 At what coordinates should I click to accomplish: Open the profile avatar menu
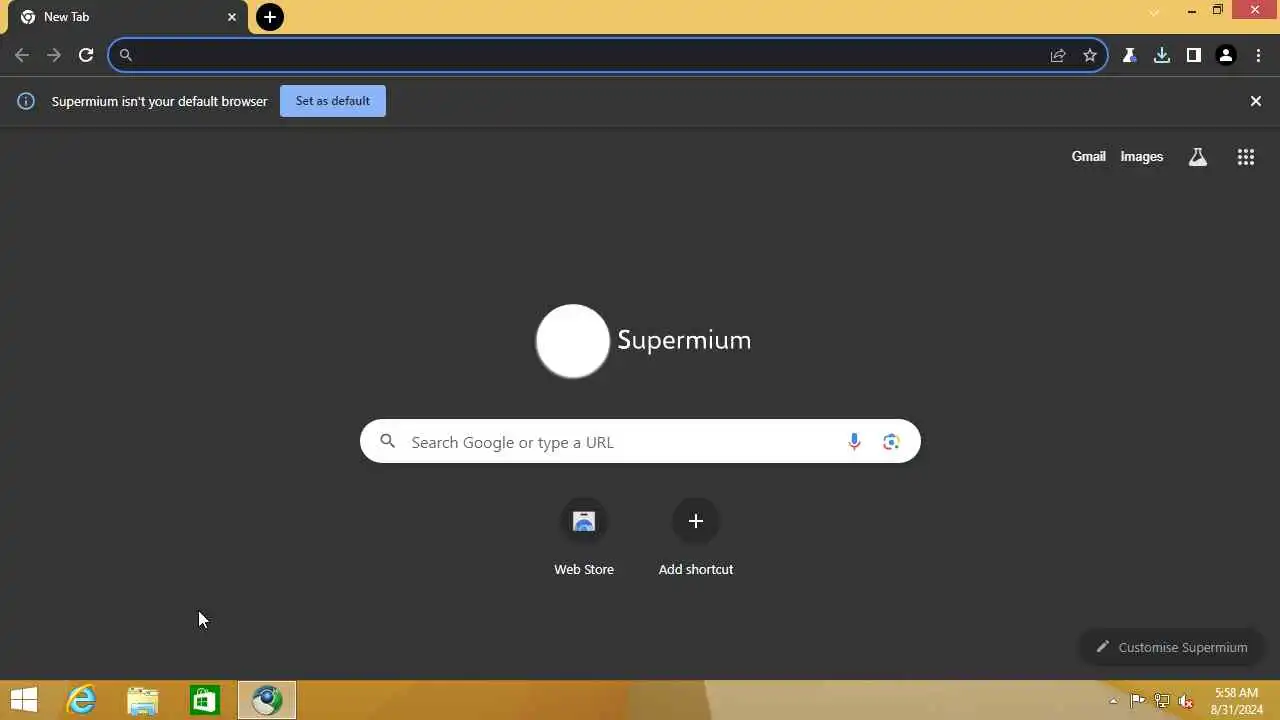(x=1226, y=55)
